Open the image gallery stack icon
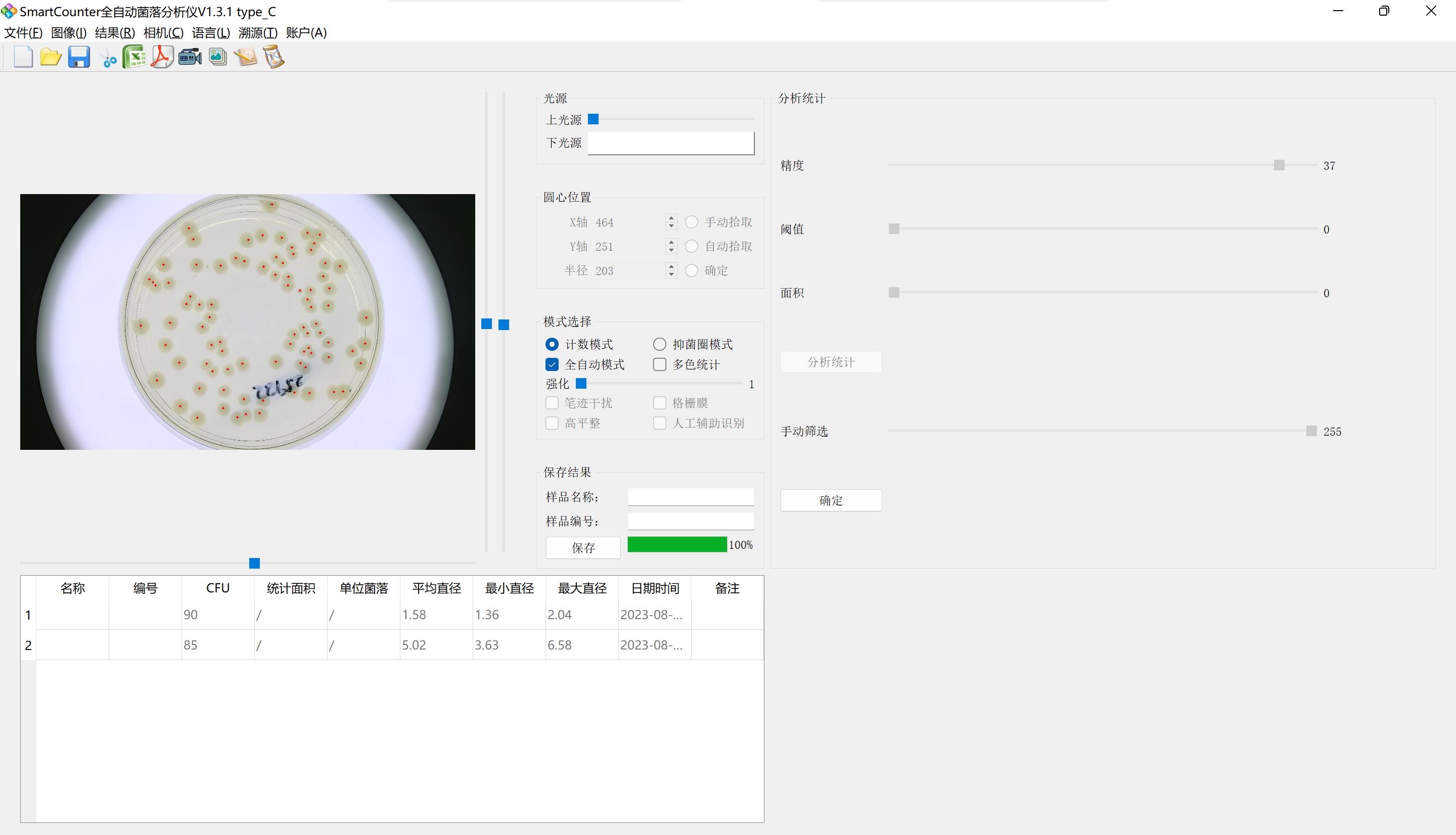Viewport: 1456px width, 835px height. 218,57
